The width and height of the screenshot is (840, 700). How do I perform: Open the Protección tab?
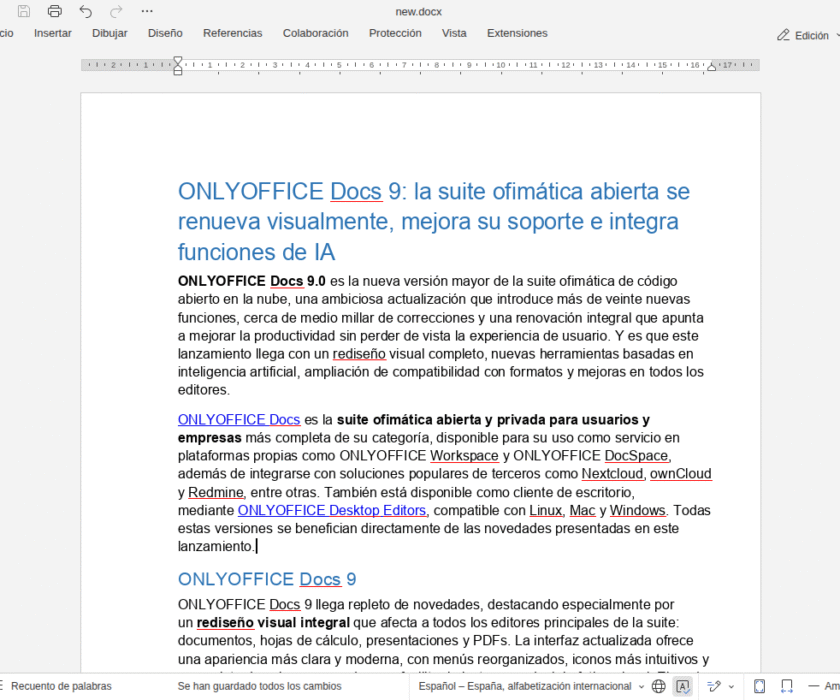[395, 33]
